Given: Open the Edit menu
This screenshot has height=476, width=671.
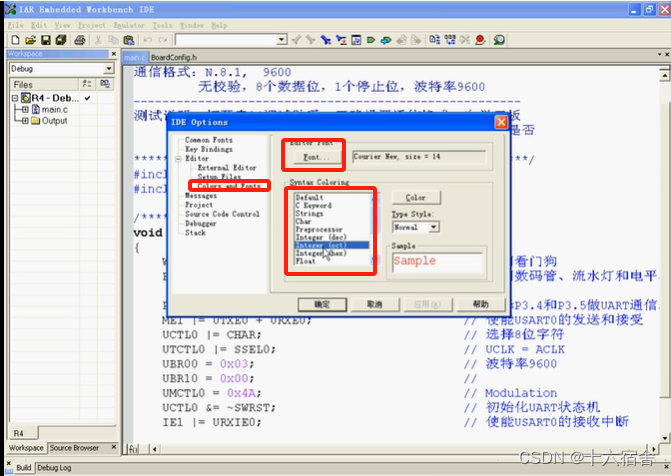Looking at the screenshot, I should (x=39, y=25).
